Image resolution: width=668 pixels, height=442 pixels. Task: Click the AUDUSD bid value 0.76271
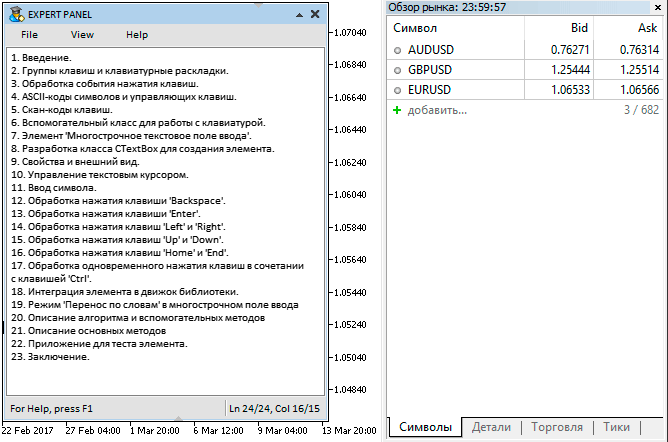(570, 50)
